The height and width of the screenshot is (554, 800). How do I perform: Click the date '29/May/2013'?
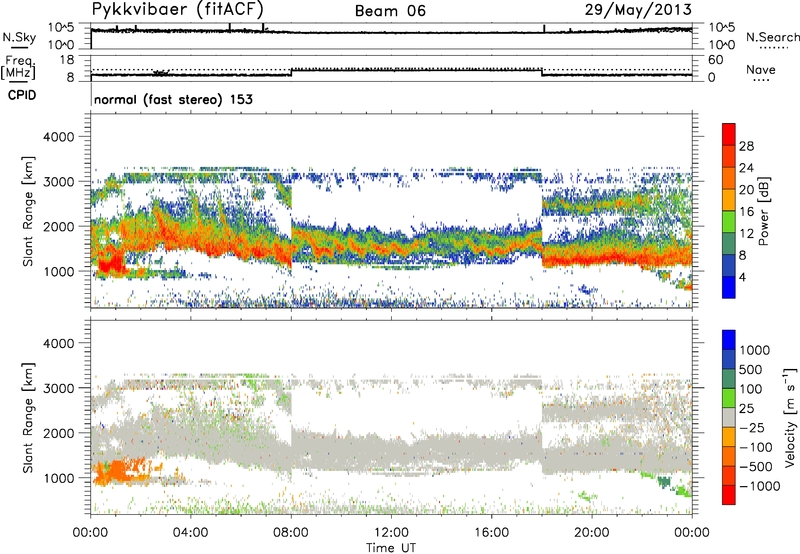tap(638, 9)
